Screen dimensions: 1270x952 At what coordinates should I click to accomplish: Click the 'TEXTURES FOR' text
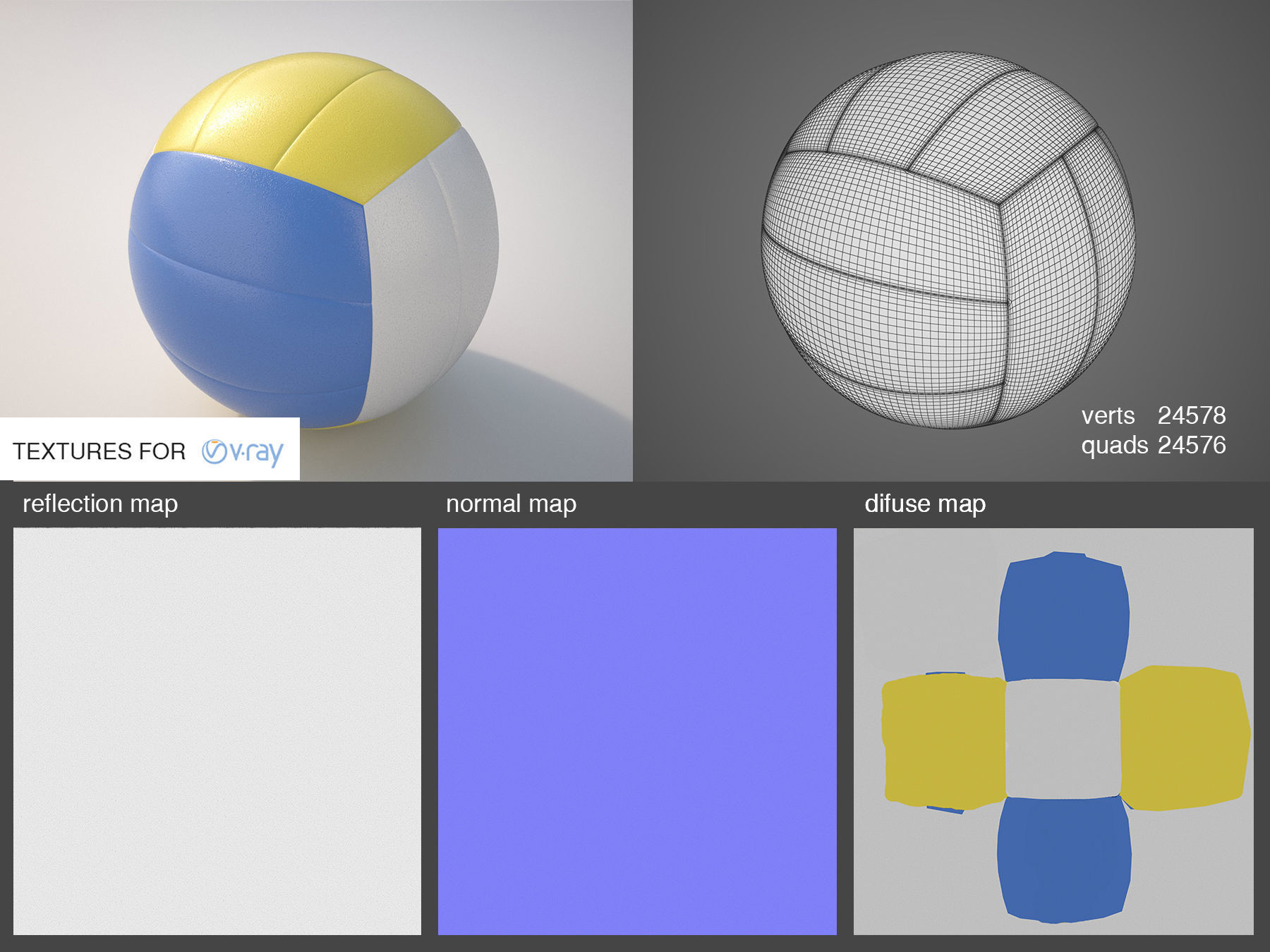click(99, 451)
